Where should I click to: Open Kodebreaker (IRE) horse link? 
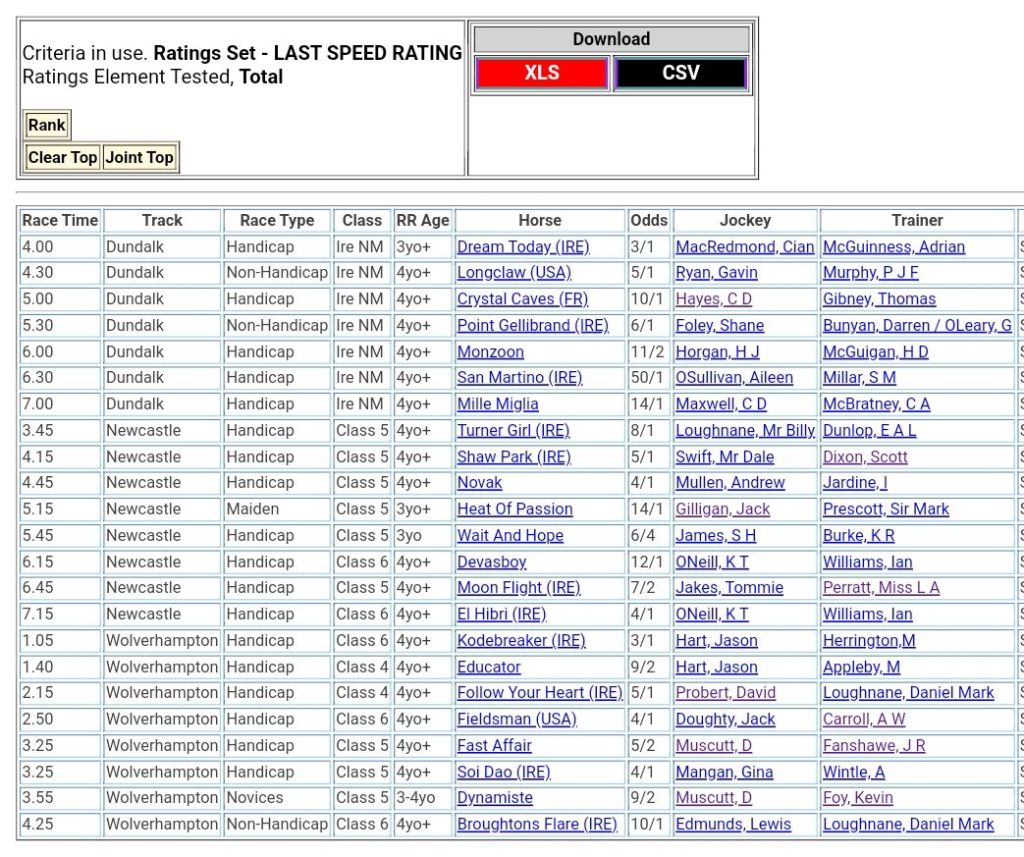click(x=521, y=641)
